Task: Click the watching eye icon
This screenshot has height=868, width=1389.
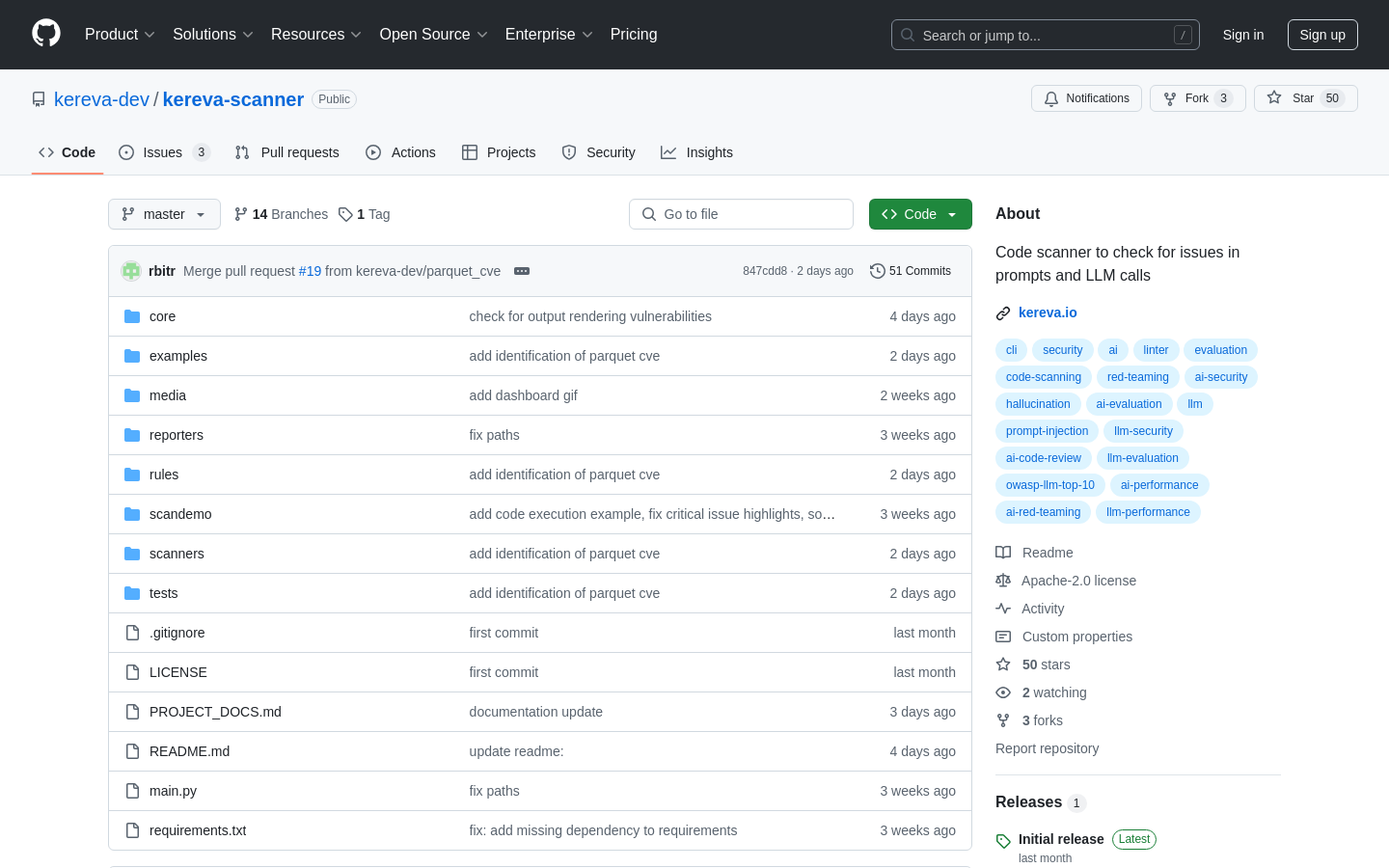Action: (x=1003, y=692)
